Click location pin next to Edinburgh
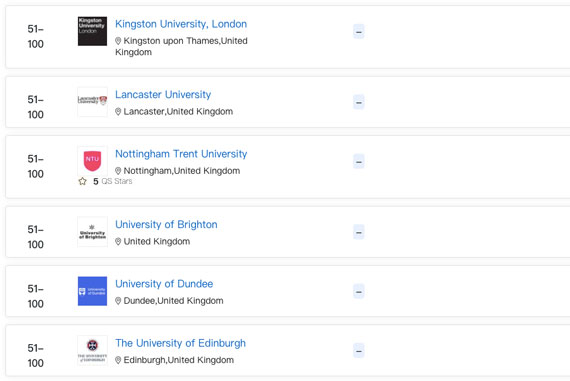Image resolution: width=570 pixels, height=381 pixels. tap(118, 360)
